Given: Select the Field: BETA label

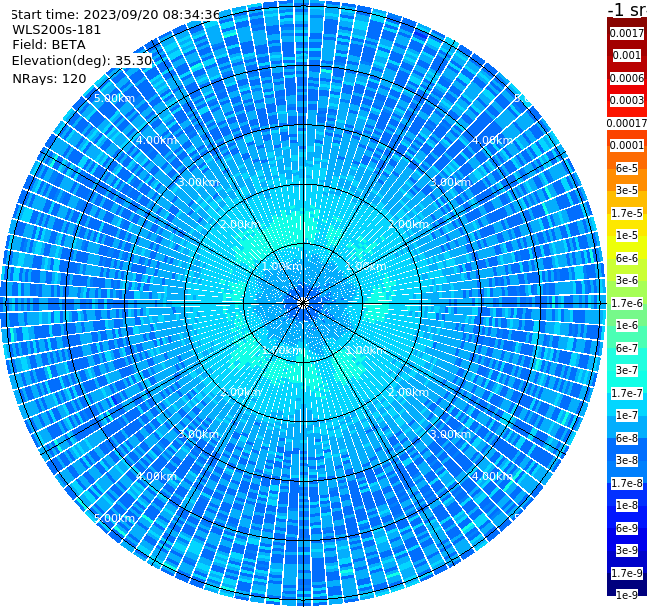Looking at the screenshot, I should [49, 45].
